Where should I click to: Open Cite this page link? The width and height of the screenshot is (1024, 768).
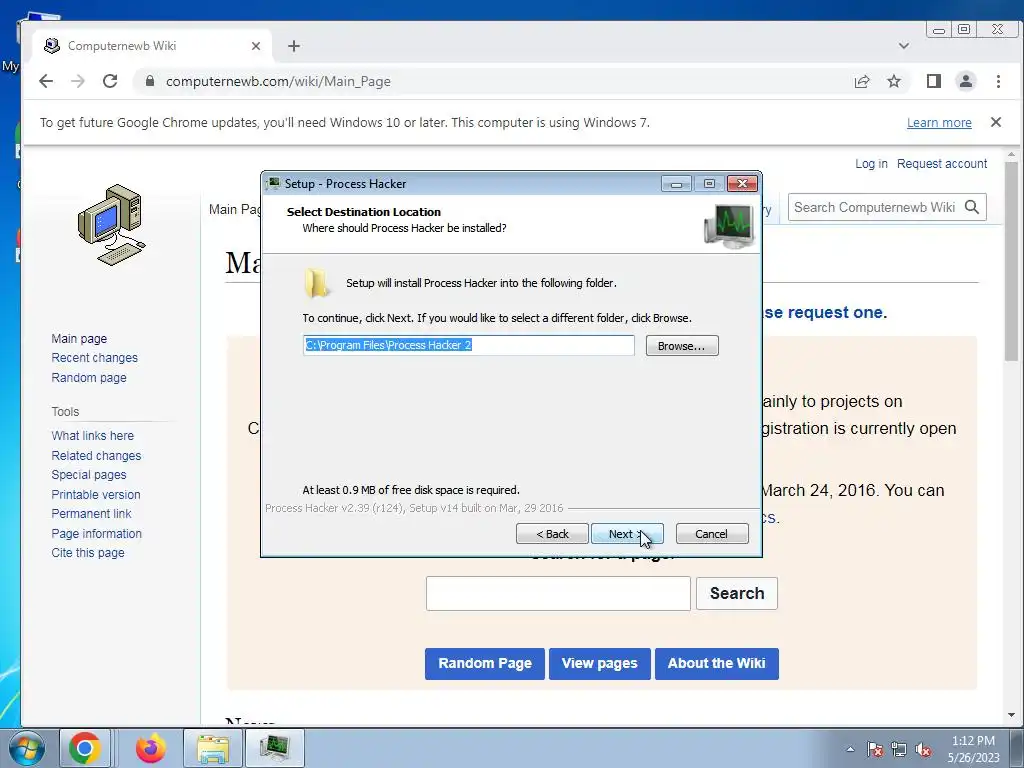point(88,552)
